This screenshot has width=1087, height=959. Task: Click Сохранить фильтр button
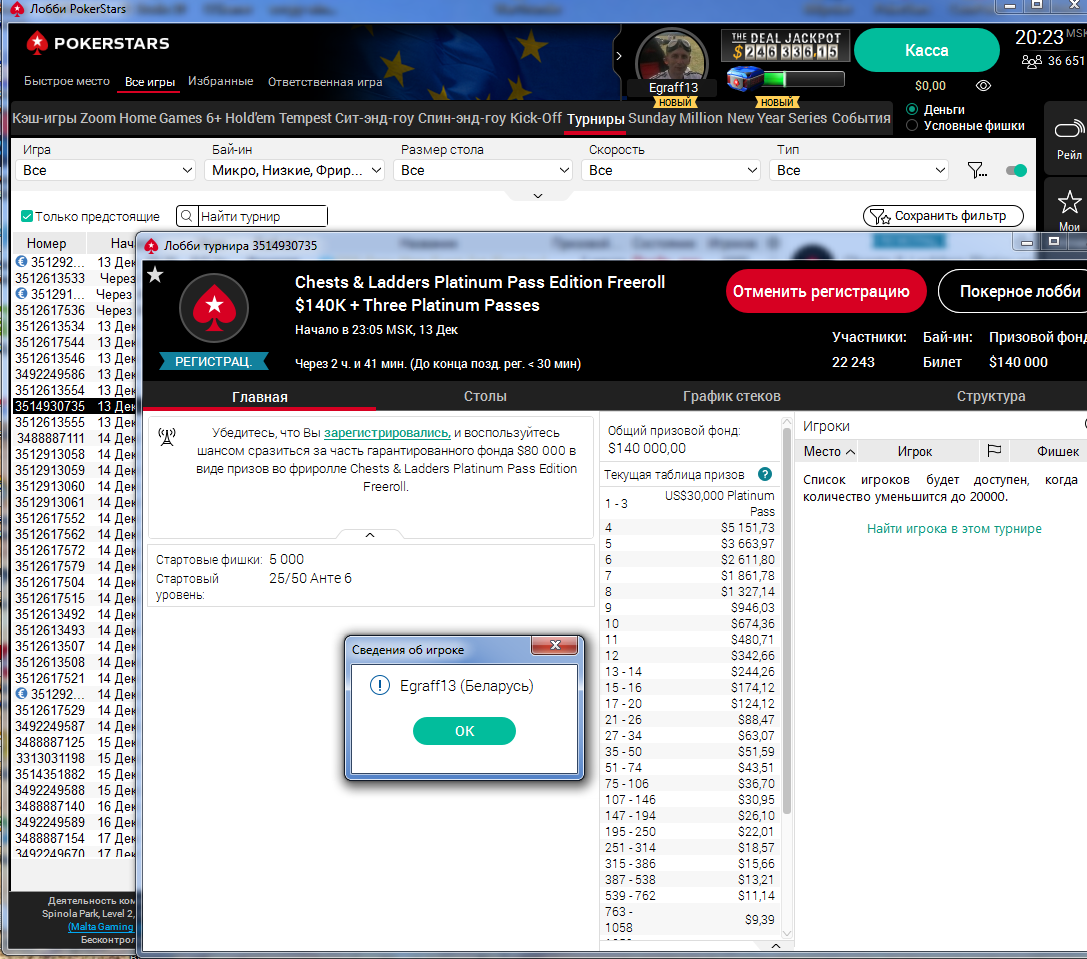click(x=943, y=216)
